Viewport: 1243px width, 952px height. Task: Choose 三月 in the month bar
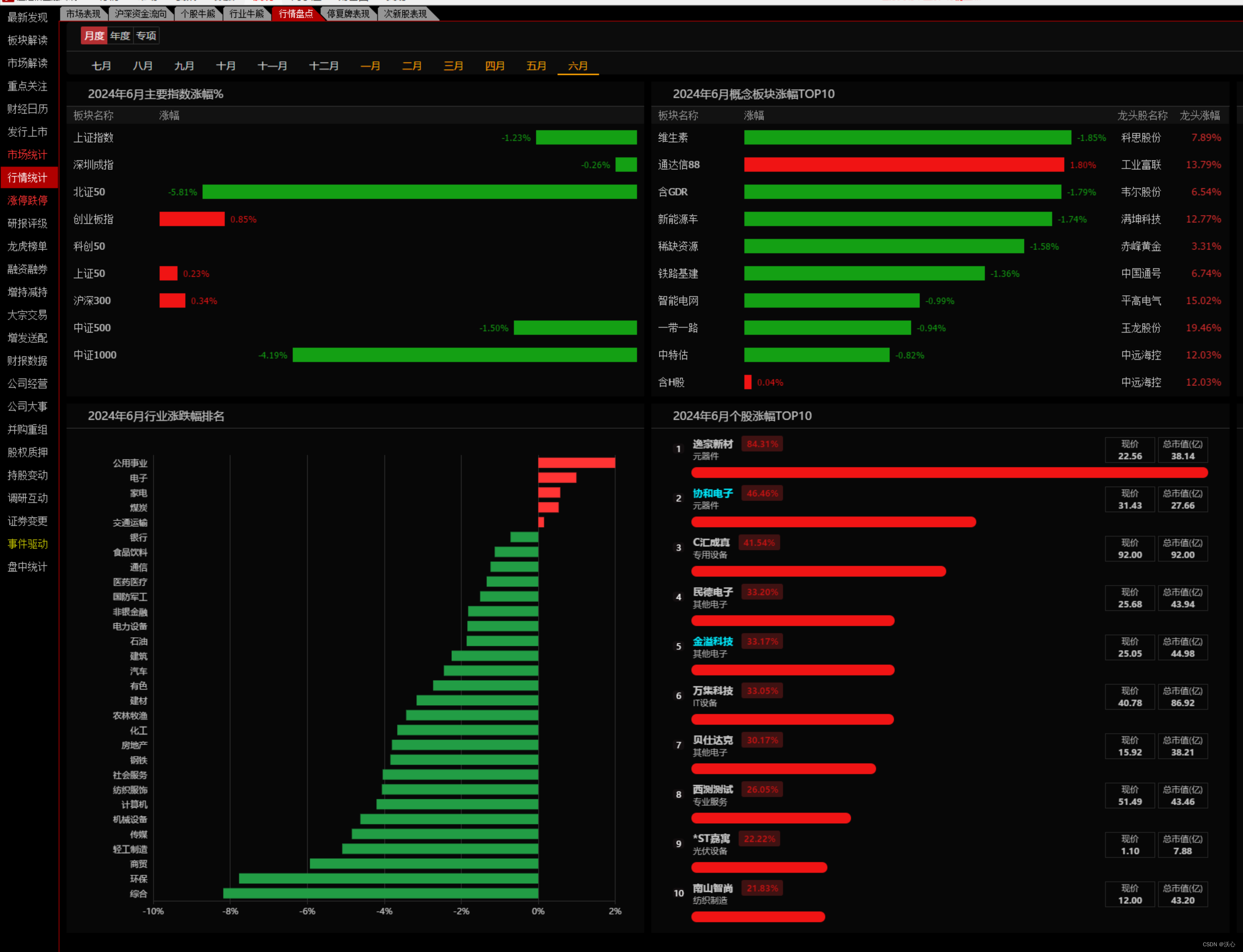click(453, 66)
